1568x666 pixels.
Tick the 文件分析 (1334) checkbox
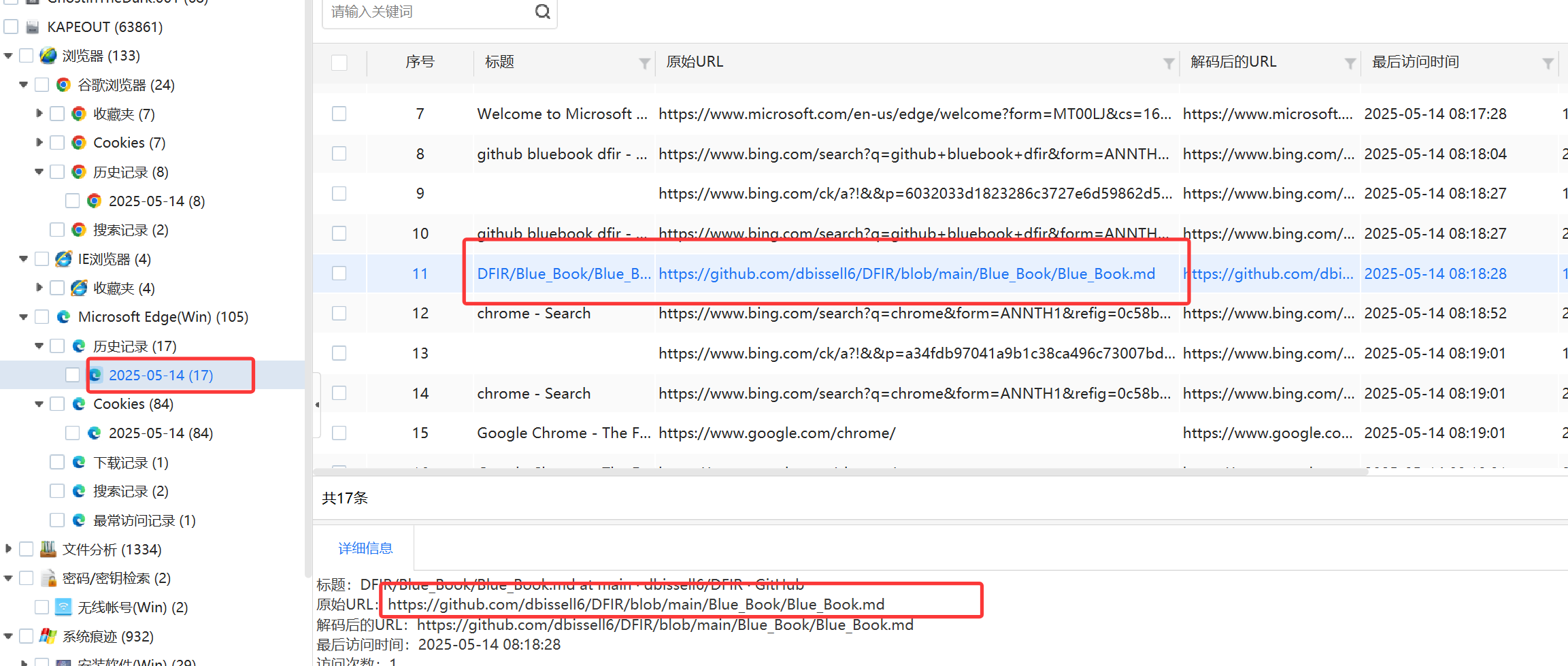[26, 549]
